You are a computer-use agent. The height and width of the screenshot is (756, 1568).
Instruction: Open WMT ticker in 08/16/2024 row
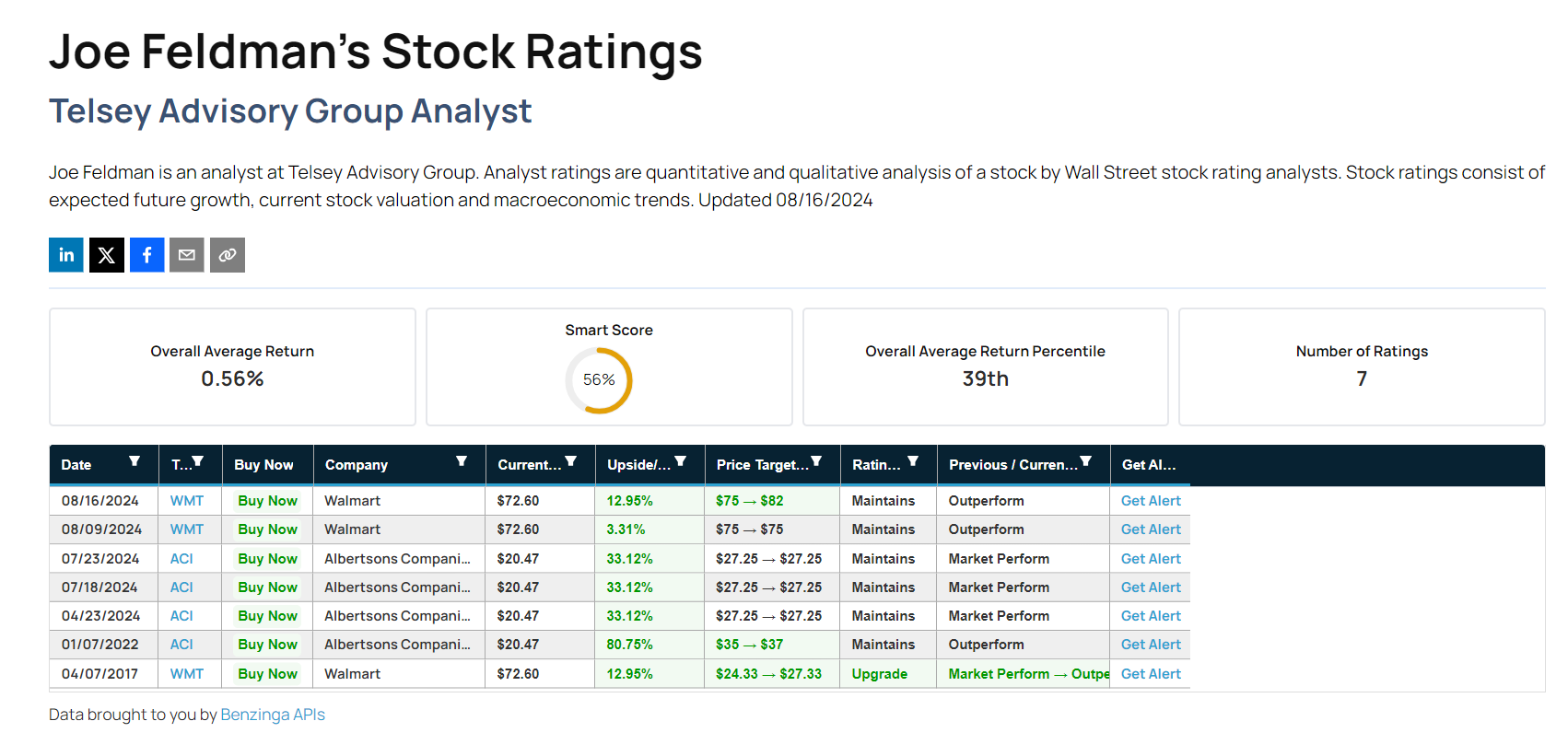[x=187, y=501]
